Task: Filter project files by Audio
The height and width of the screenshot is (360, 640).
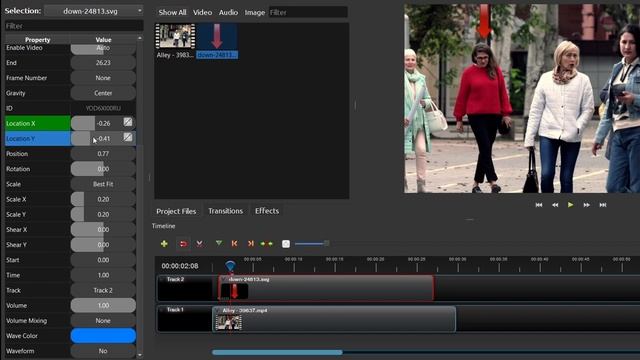Action: click(228, 12)
